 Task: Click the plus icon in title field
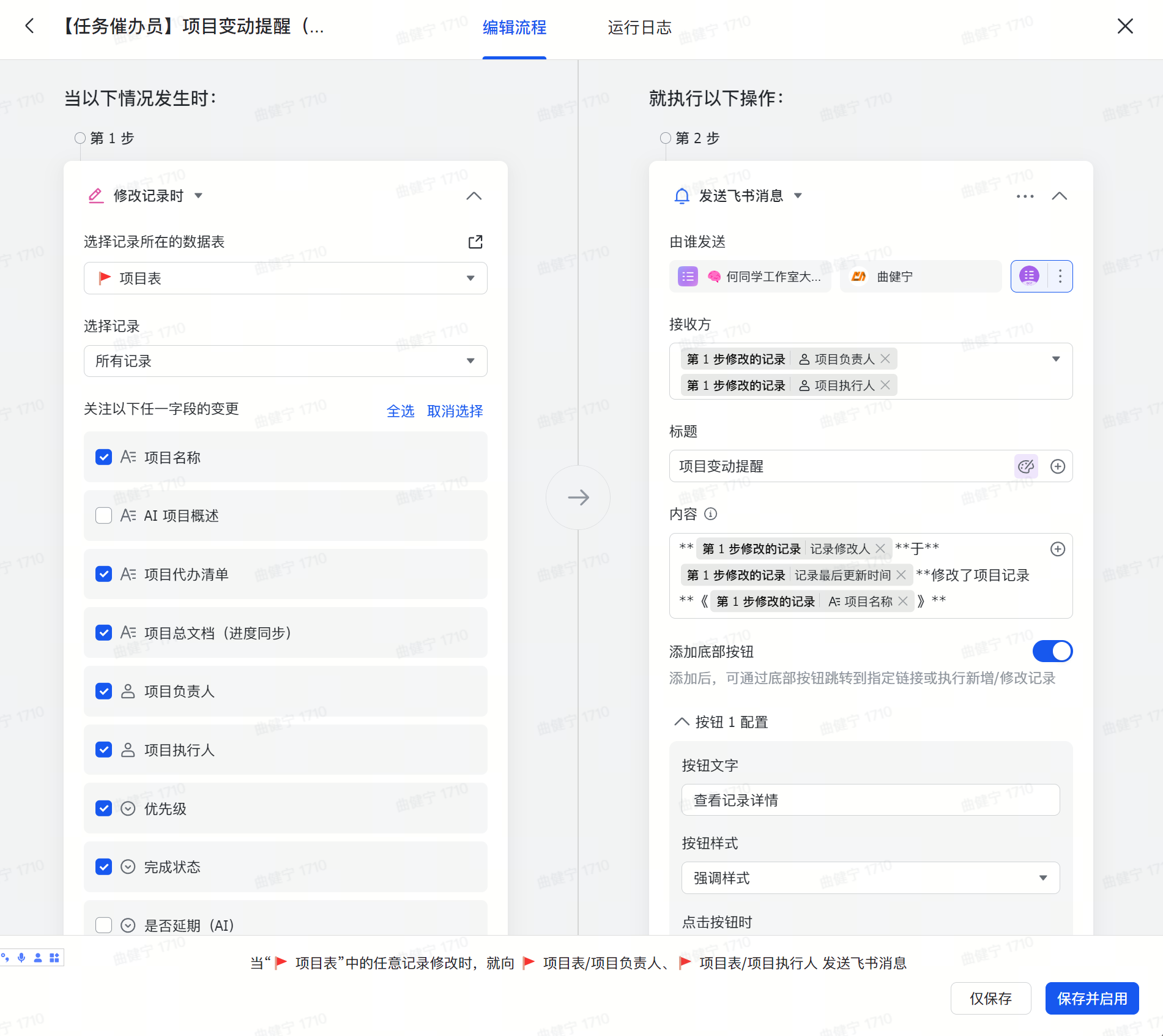(x=1058, y=467)
